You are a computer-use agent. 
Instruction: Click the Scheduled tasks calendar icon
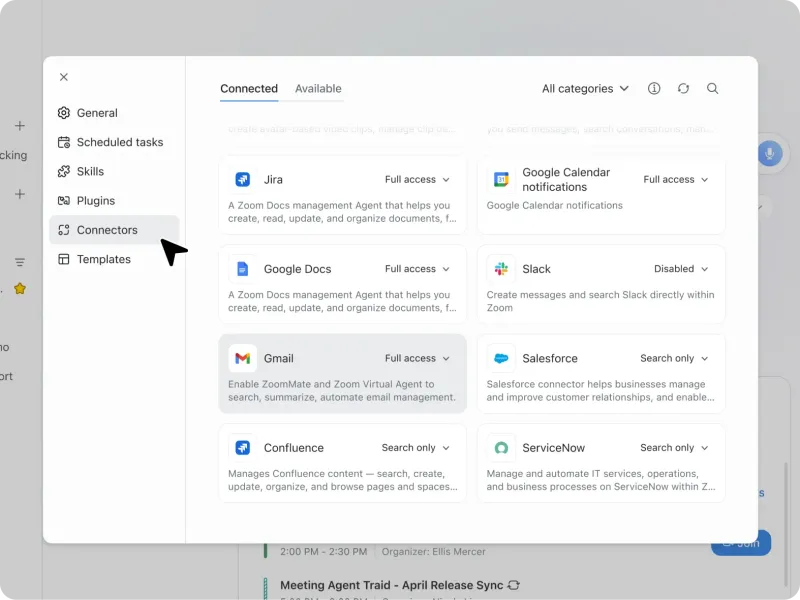click(x=64, y=142)
